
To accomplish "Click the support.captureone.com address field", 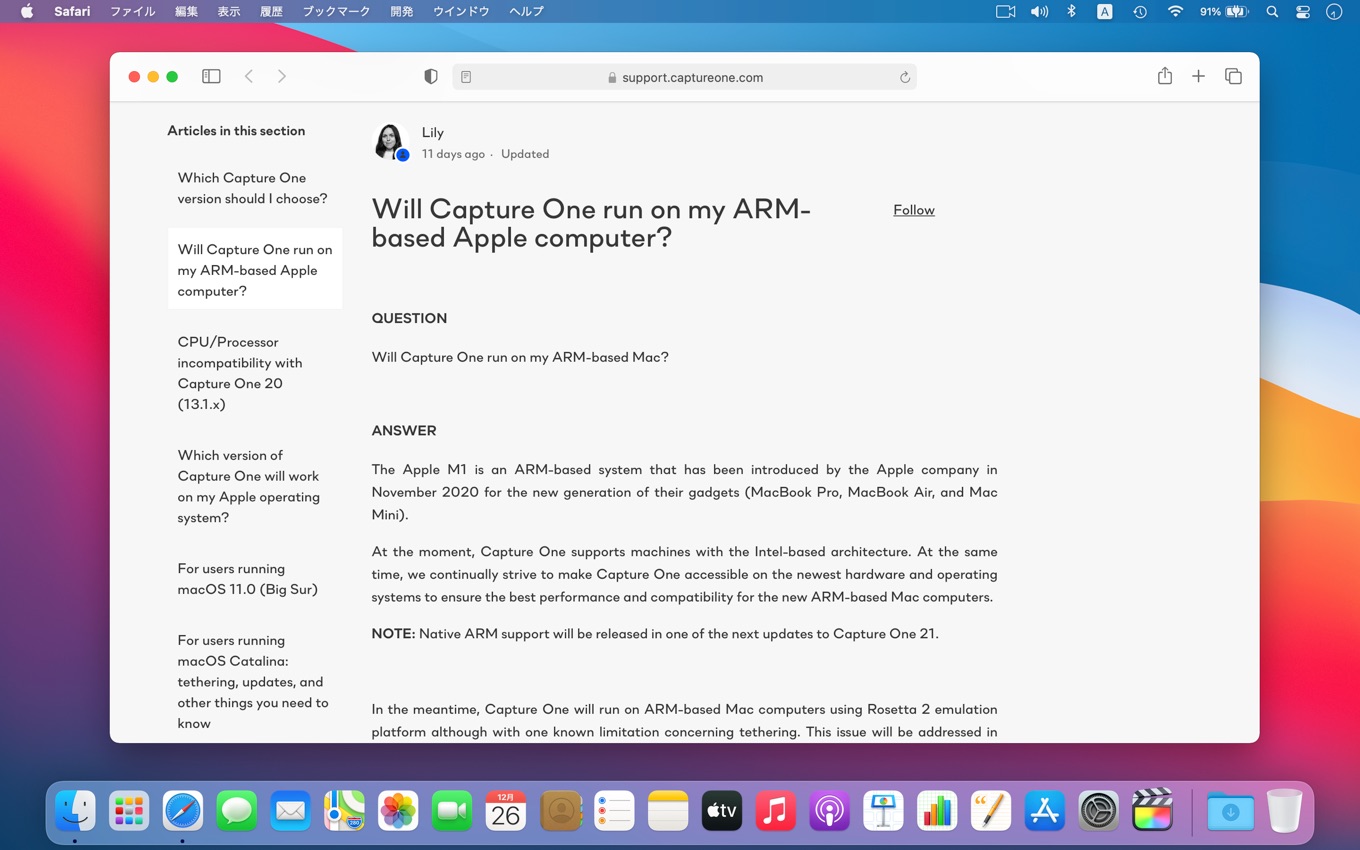I will click(x=692, y=77).
